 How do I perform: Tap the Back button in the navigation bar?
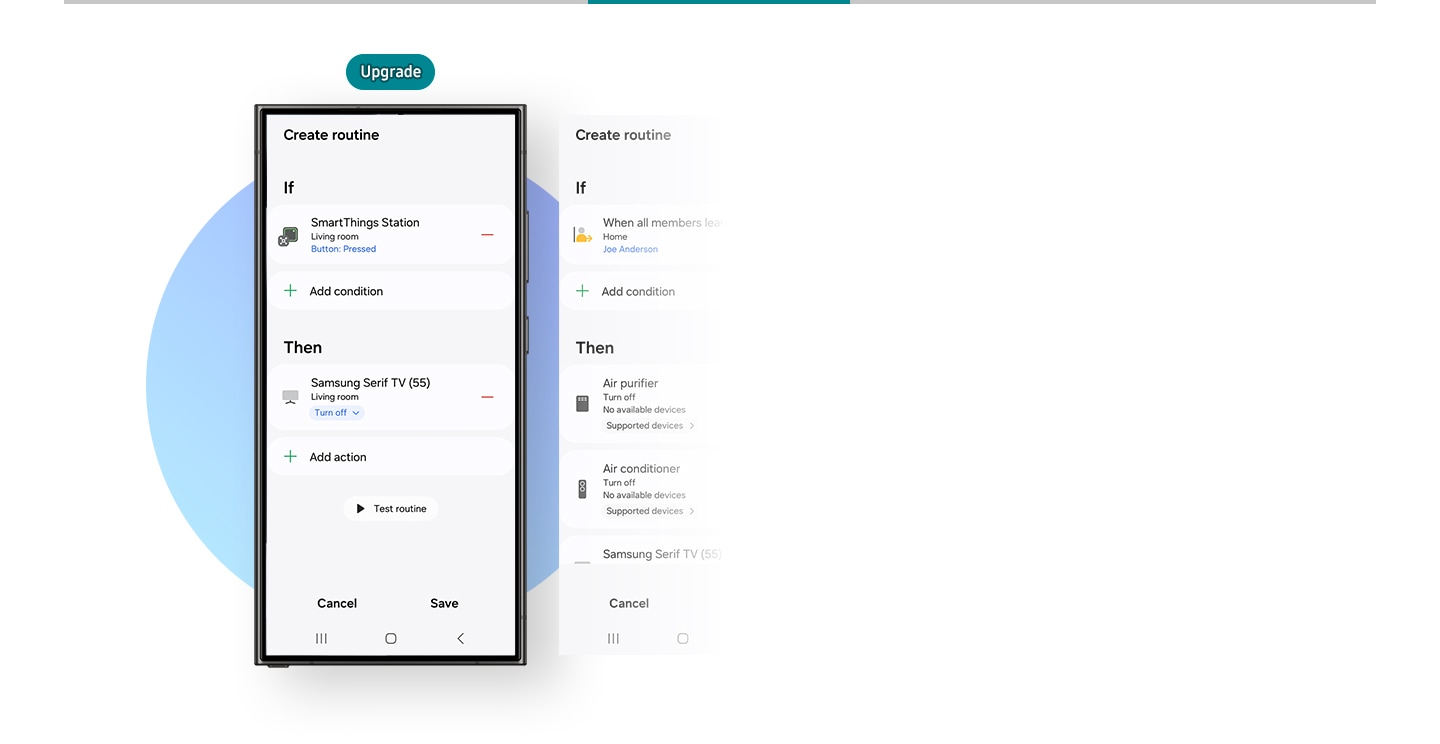(x=460, y=638)
